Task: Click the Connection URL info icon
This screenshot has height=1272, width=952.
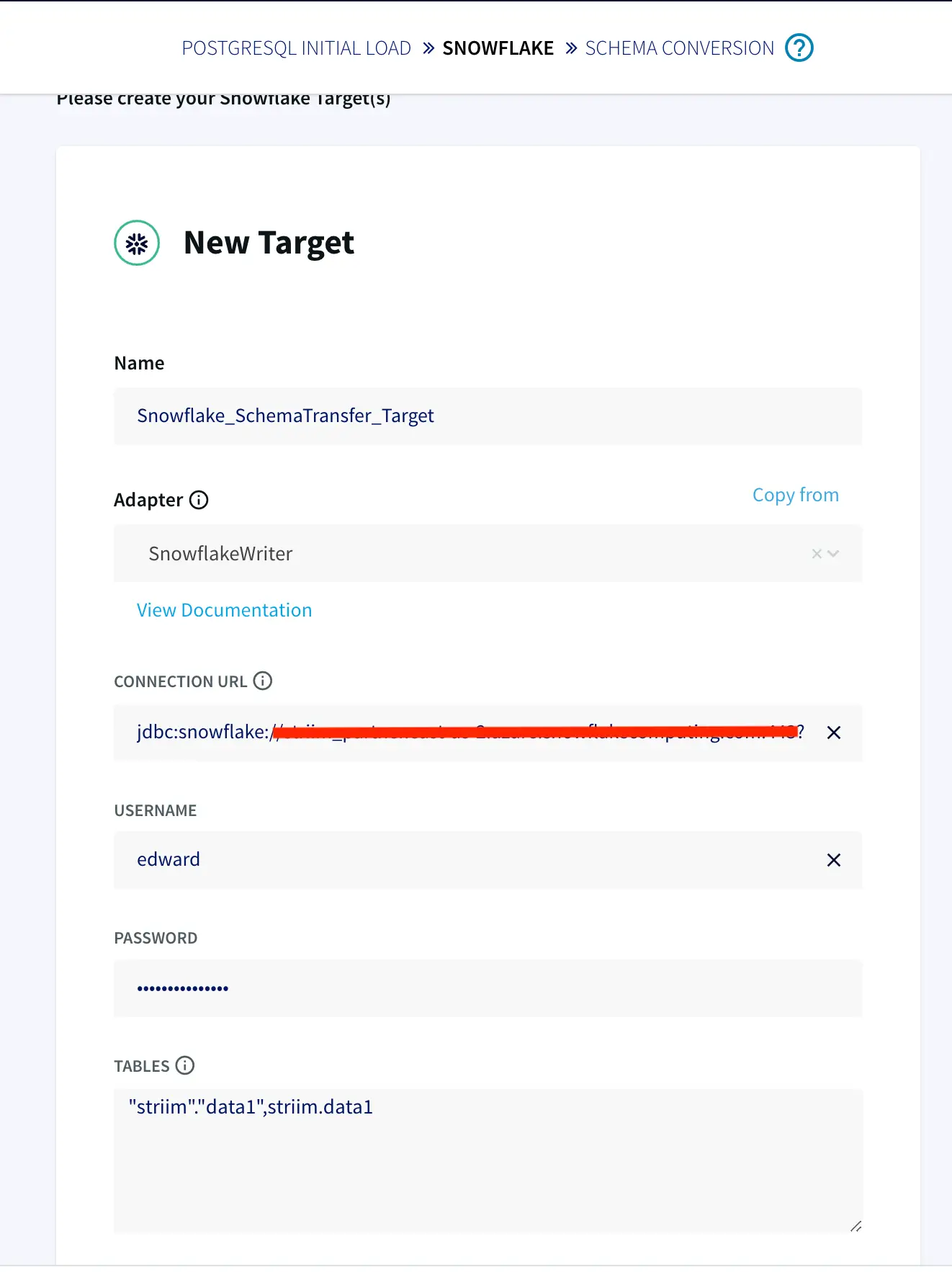Action: tap(263, 681)
